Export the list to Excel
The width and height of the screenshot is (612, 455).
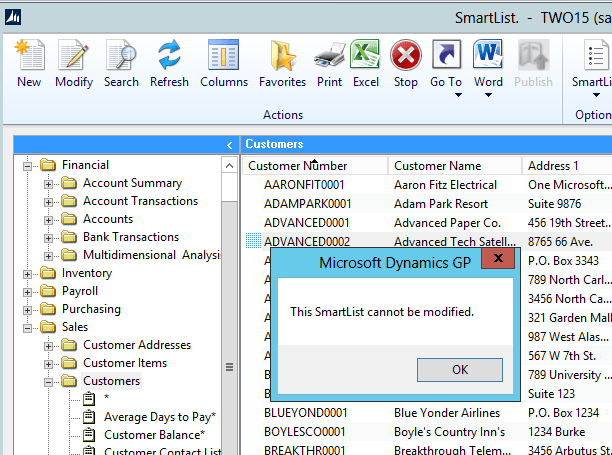point(365,55)
